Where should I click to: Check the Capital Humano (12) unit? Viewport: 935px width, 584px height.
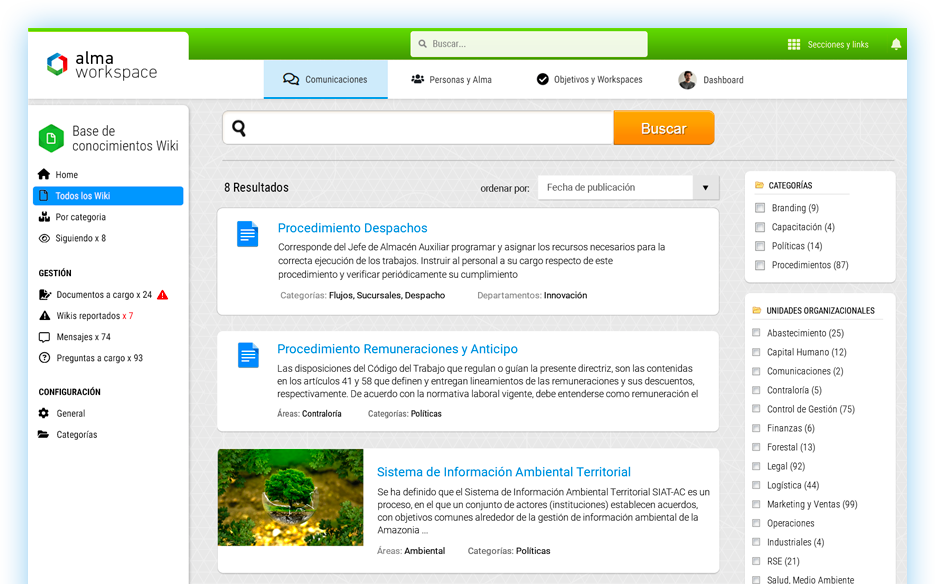pyautogui.click(x=756, y=352)
